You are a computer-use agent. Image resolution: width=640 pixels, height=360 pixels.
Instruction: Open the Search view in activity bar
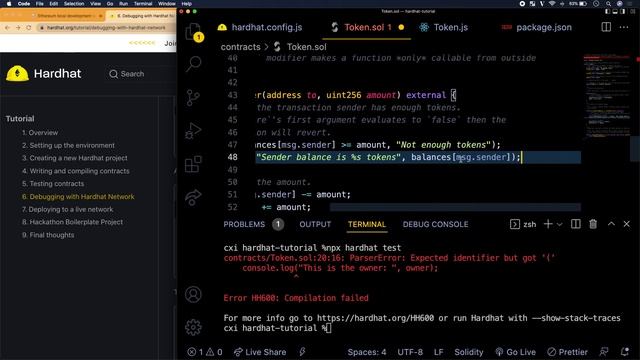pyautogui.click(x=193, y=64)
